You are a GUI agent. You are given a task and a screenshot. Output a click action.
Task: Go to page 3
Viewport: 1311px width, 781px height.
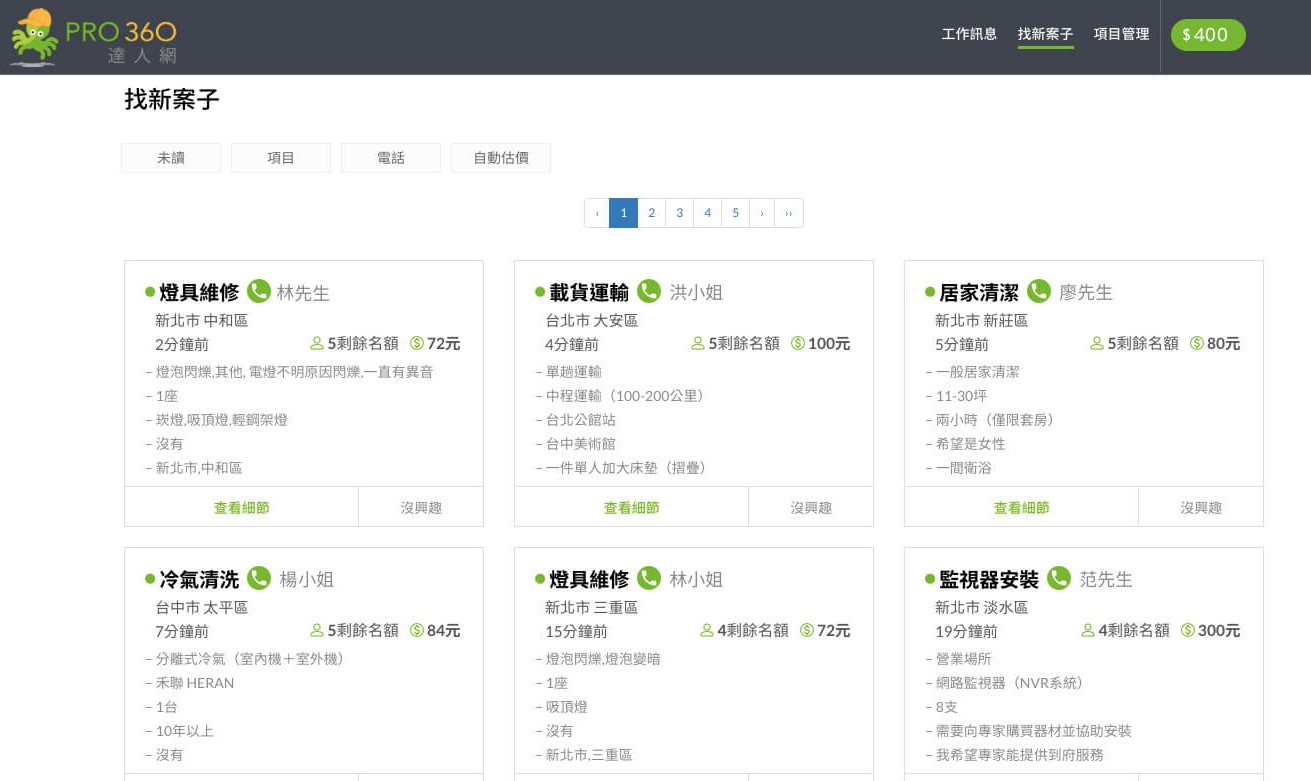click(679, 213)
